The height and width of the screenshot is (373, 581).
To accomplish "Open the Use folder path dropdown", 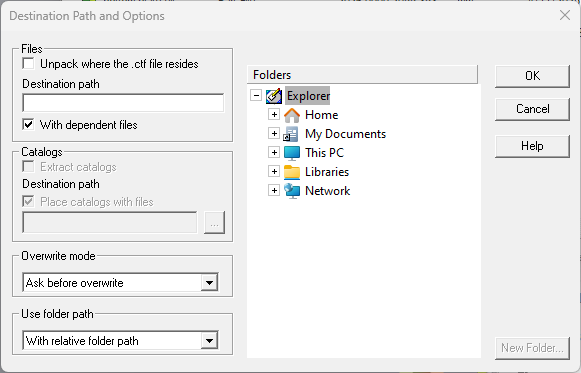I will click(x=209, y=341).
